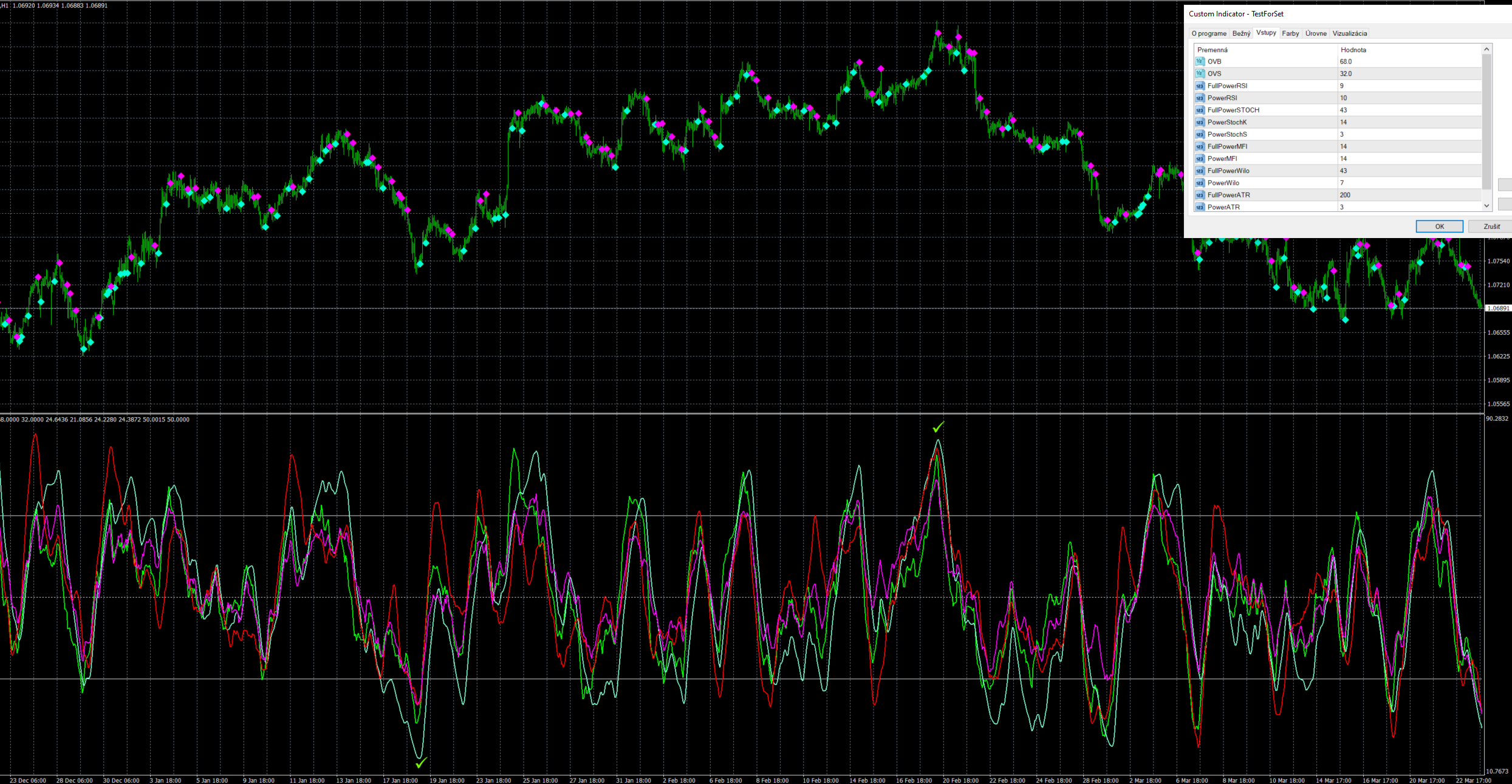Open the Úrovne tab
This screenshot has height=784, width=1512.
pyautogui.click(x=1316, y=33)
